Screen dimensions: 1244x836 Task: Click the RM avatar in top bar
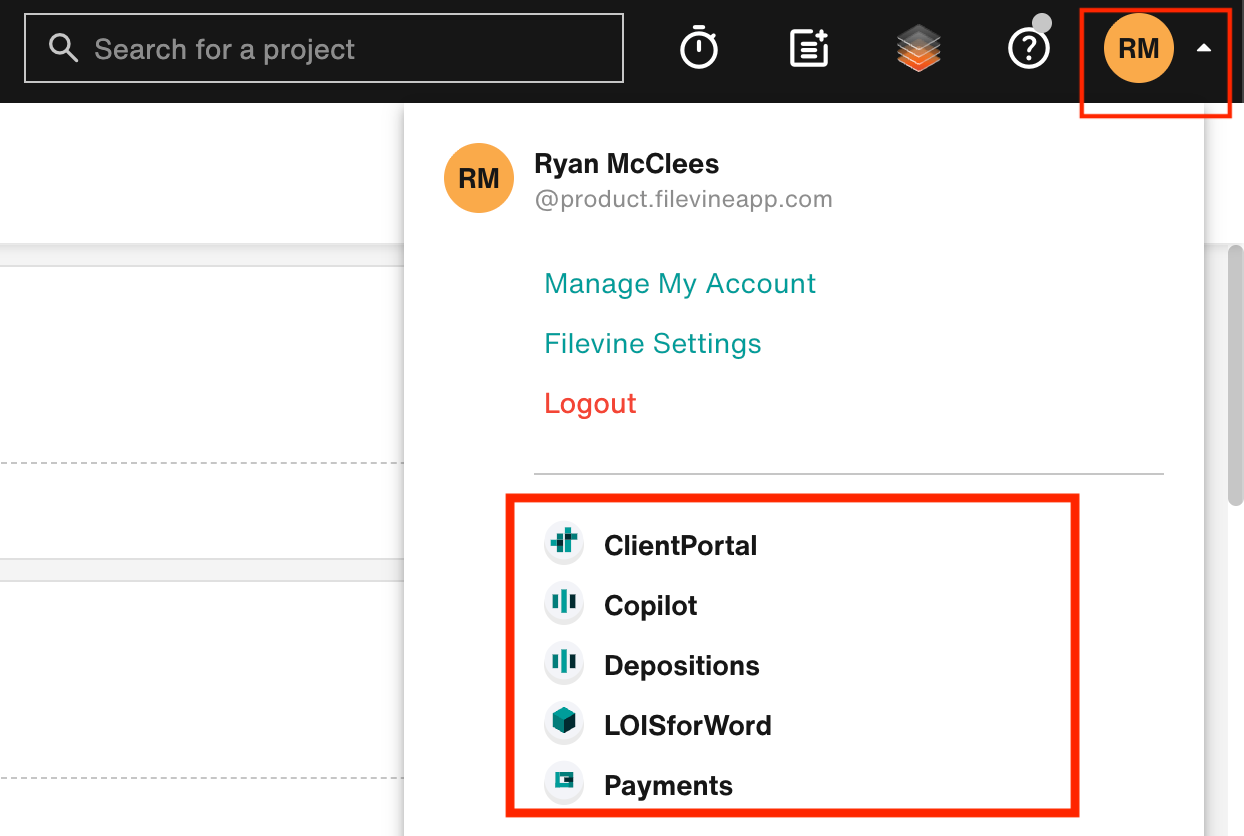pos(1139,47)
